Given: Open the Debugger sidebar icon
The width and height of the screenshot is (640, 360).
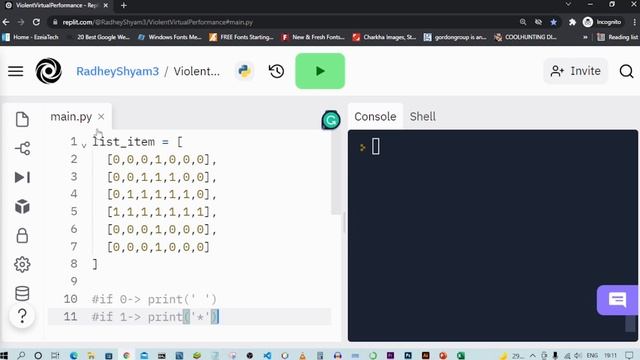Looking at the screenshot, I should [x=22, y=177].
